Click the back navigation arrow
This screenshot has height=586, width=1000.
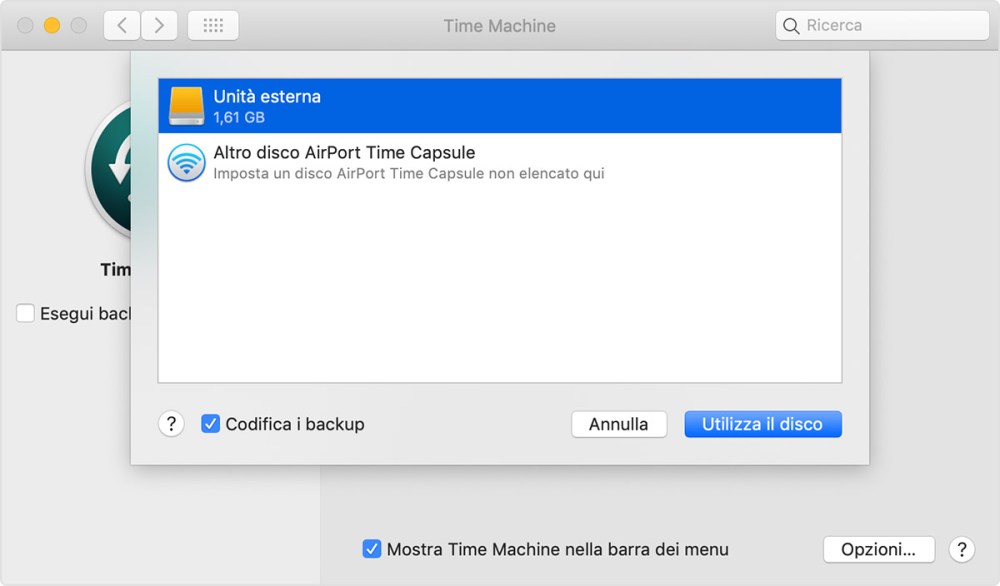[121, 25]
